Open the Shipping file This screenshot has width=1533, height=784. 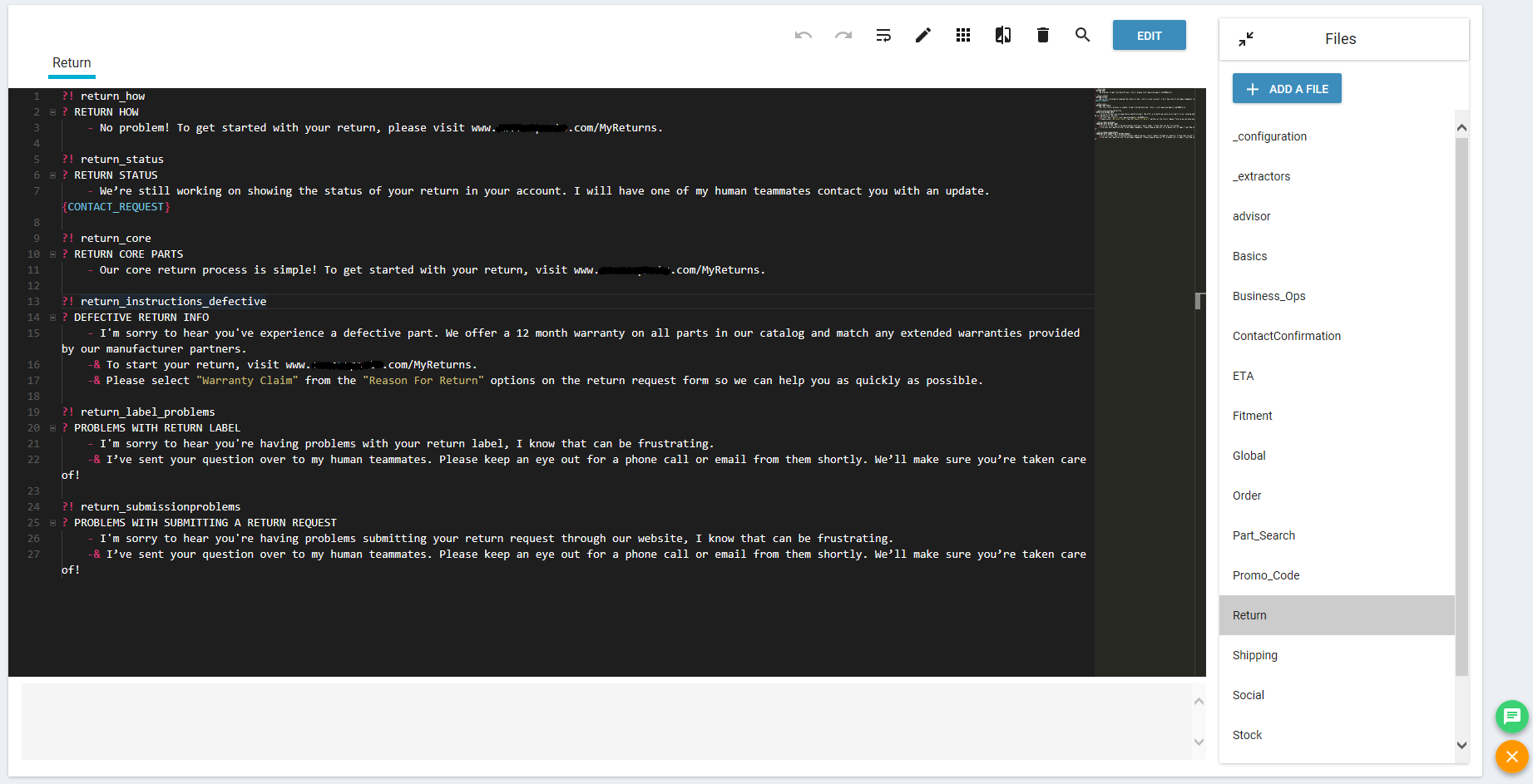[x=1337, y=655]
